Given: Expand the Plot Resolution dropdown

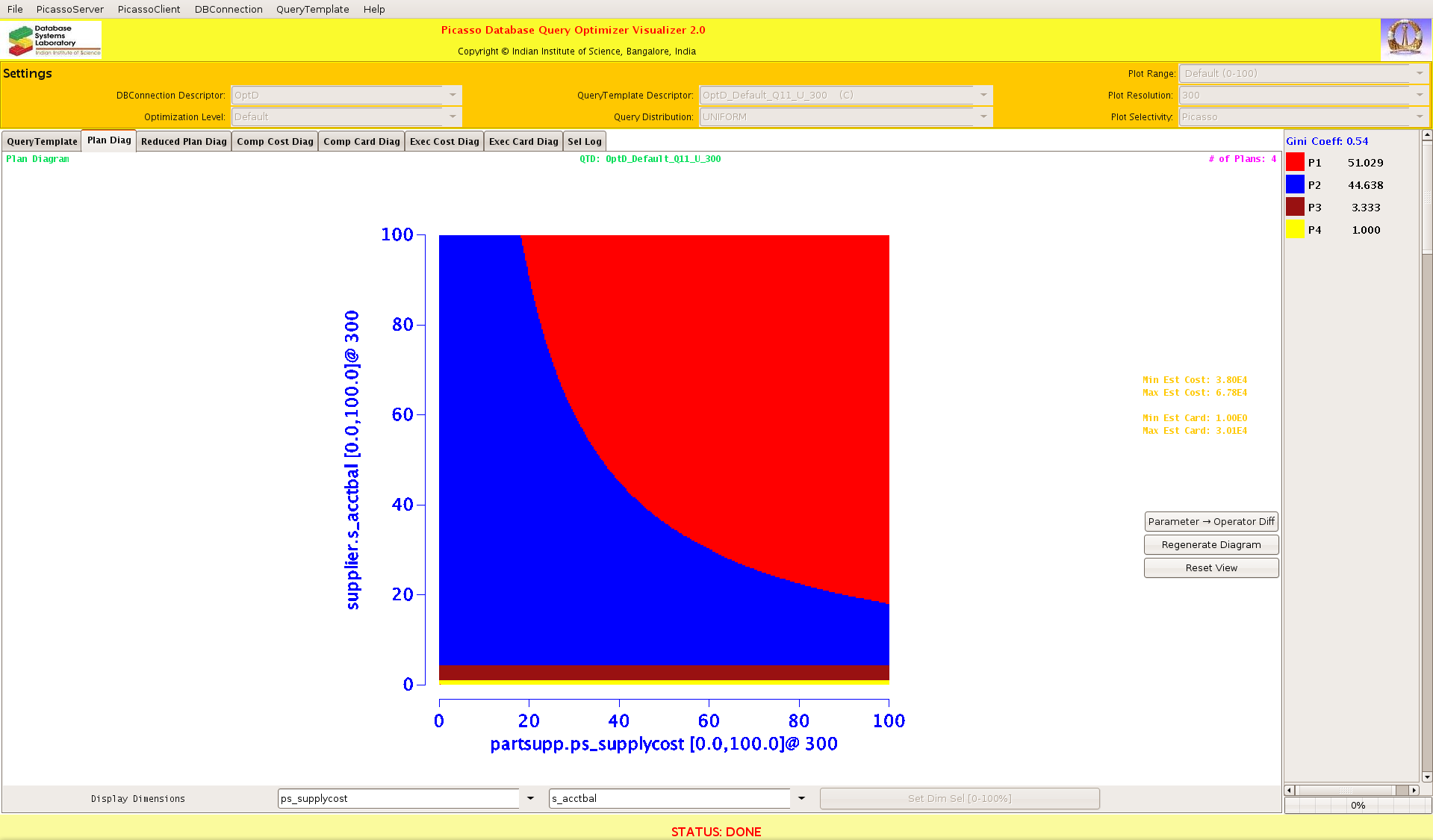Looking at the screenshot, I should (1419, 95).
